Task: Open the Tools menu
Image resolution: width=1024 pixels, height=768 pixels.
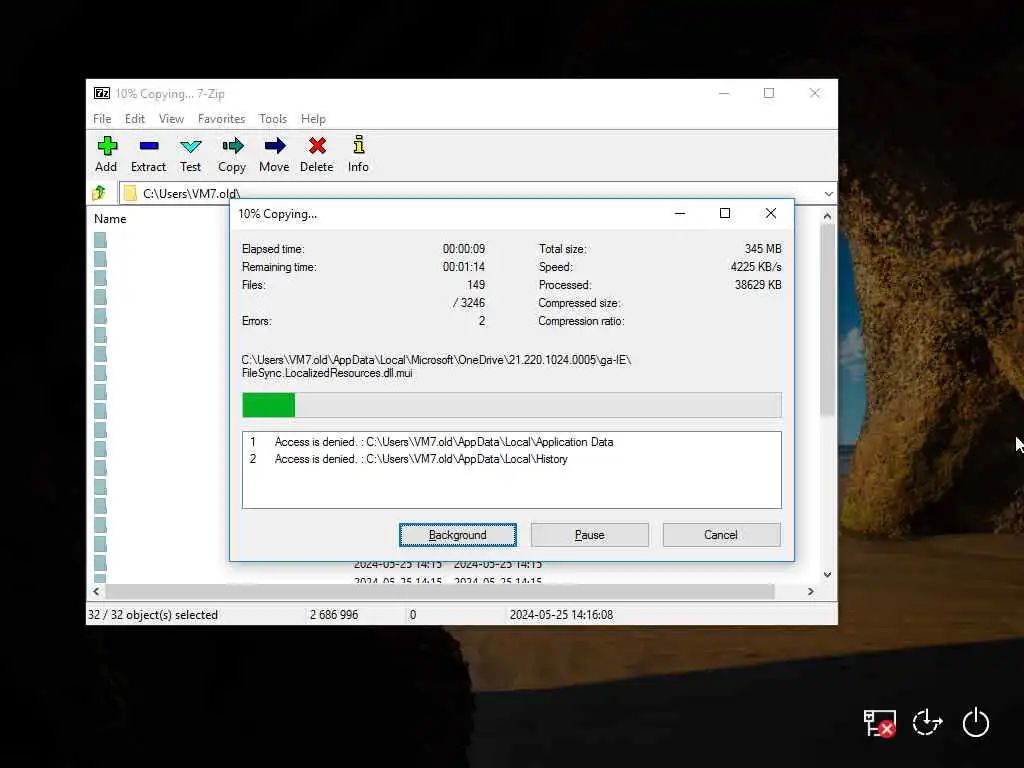Action: [x=273, y=119]
